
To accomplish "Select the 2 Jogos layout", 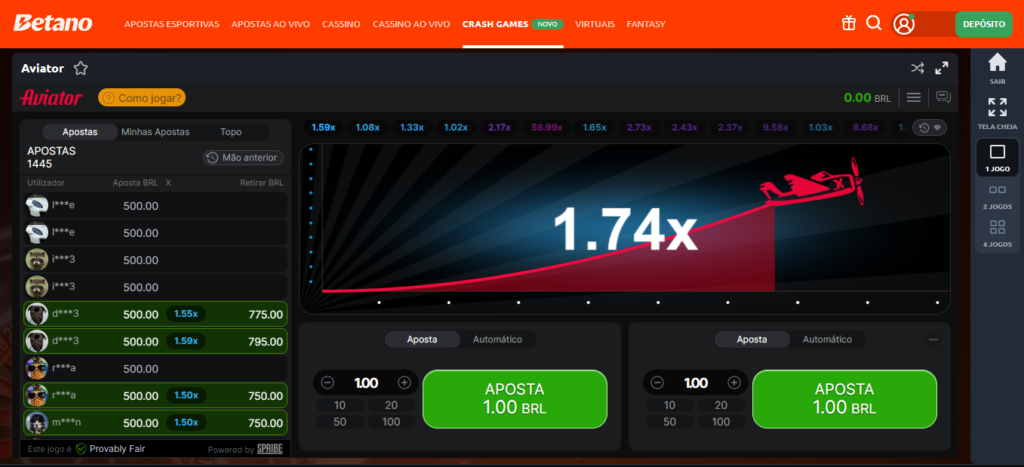I will (997, 196).
